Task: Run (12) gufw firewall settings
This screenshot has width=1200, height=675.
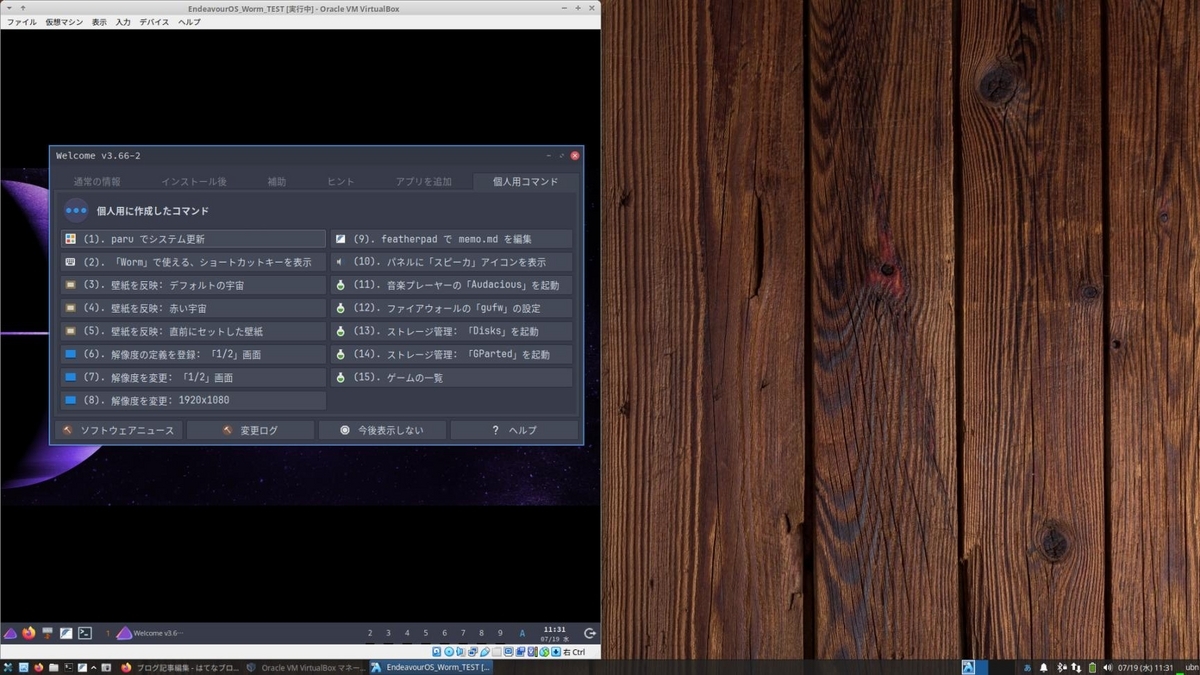Action: click(452, 308)
